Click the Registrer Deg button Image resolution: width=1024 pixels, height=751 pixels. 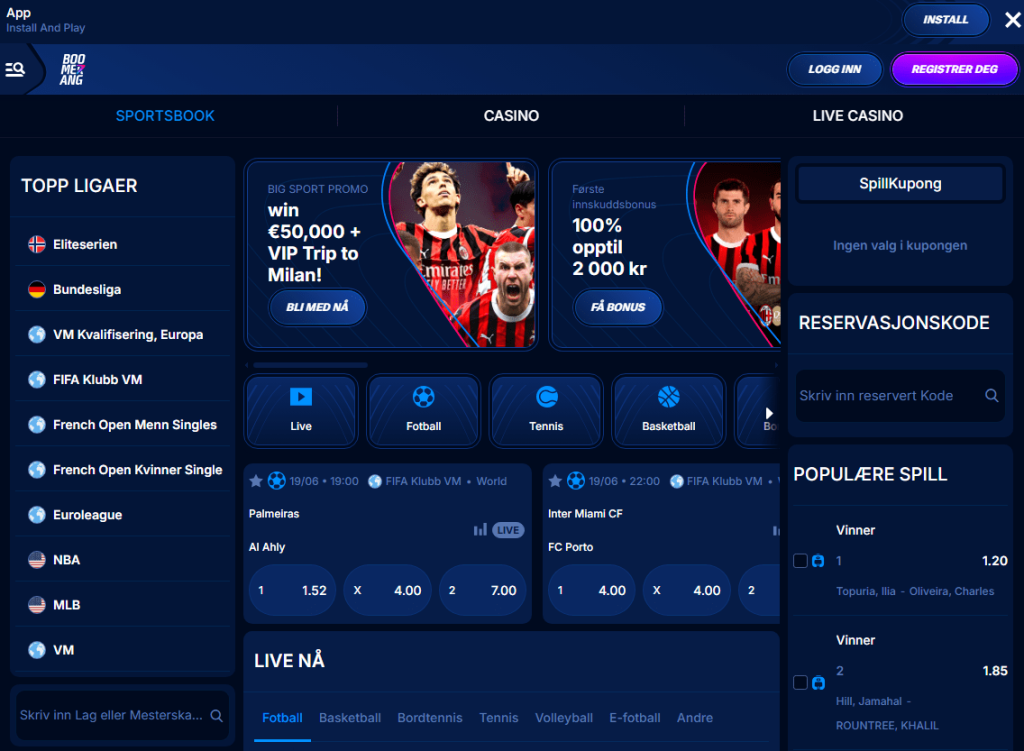pyautogui.click(x=954, y=69)
